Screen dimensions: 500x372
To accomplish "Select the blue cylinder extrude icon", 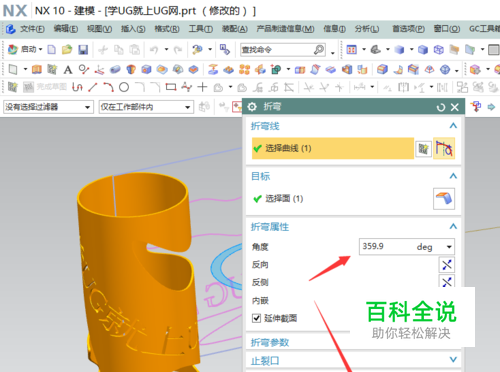I will (x=115, y=69).
